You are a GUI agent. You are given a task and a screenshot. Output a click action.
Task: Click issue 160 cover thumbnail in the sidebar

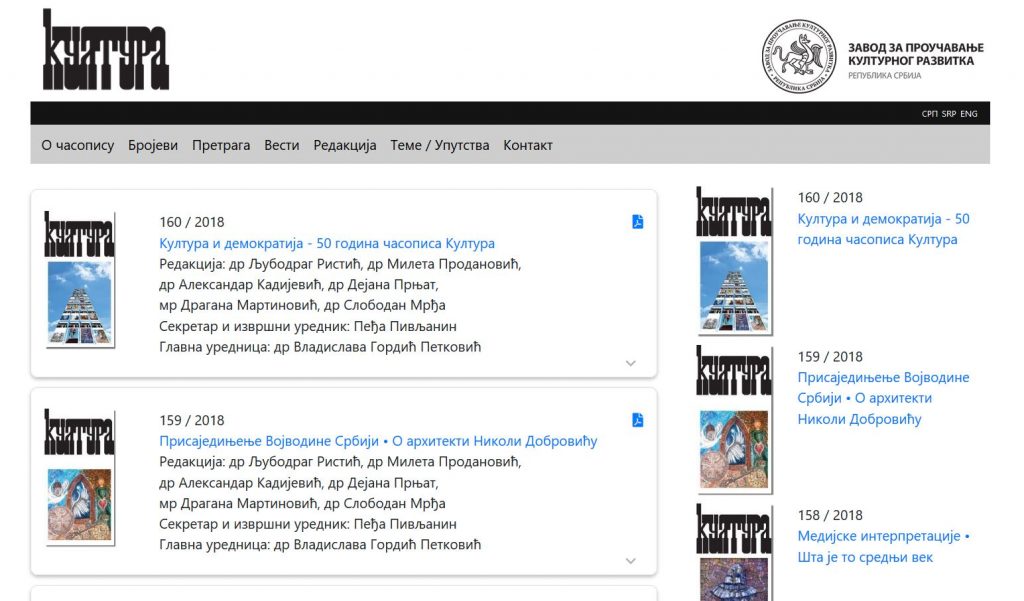tap(734, 261)
